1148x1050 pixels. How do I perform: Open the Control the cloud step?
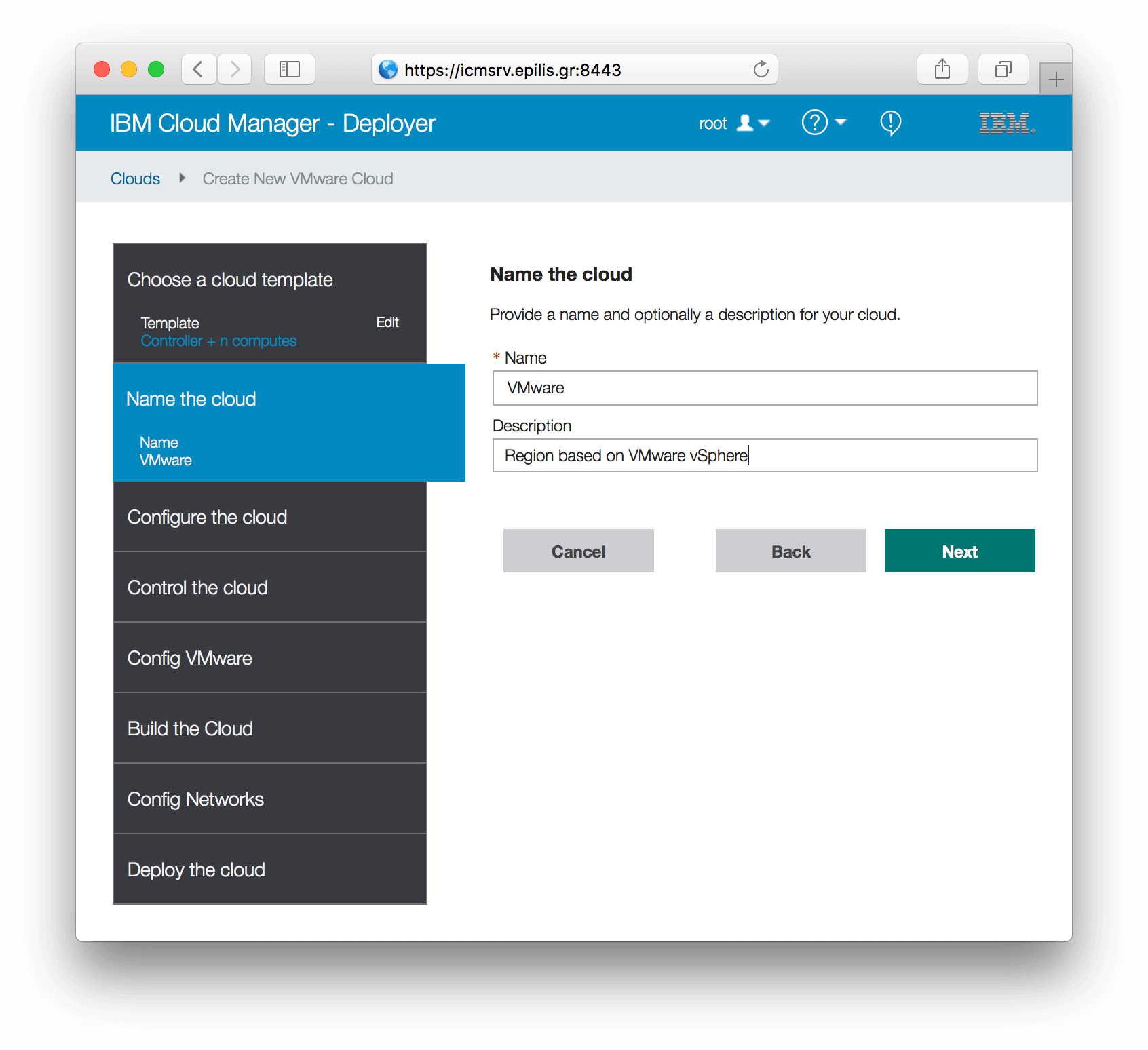tap(270, 587)
